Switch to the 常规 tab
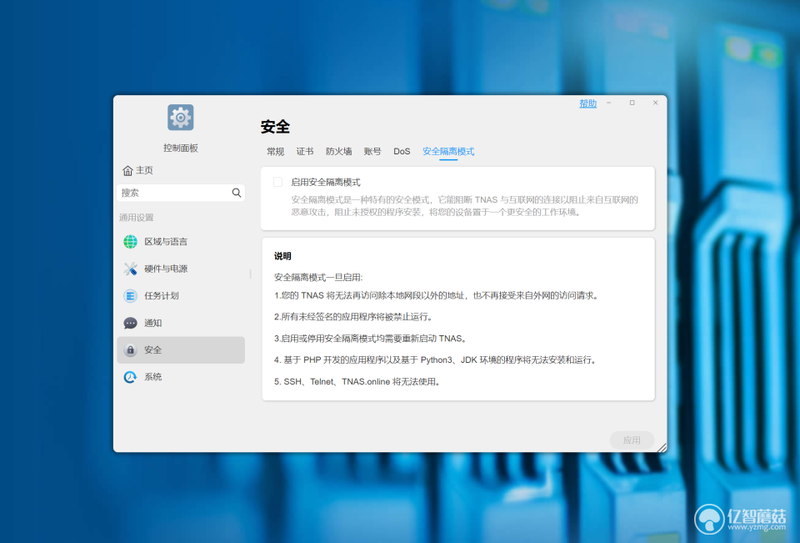This screenshot has width=800, height=543. coord(276,151)
